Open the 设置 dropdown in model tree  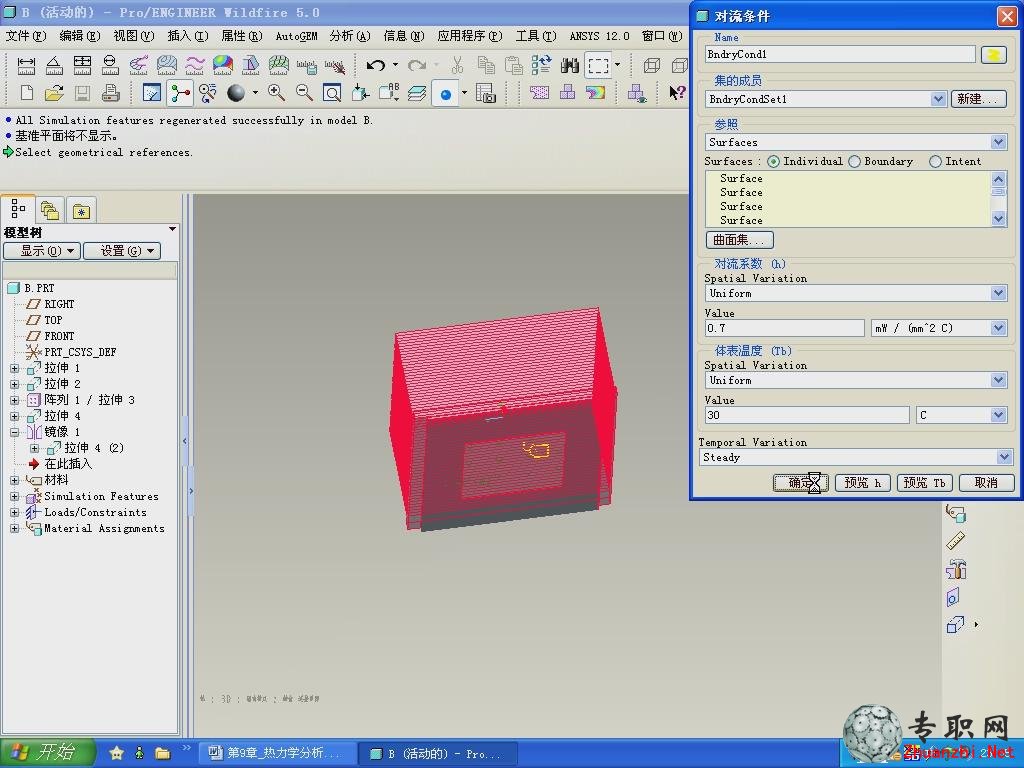click(122, 251)
